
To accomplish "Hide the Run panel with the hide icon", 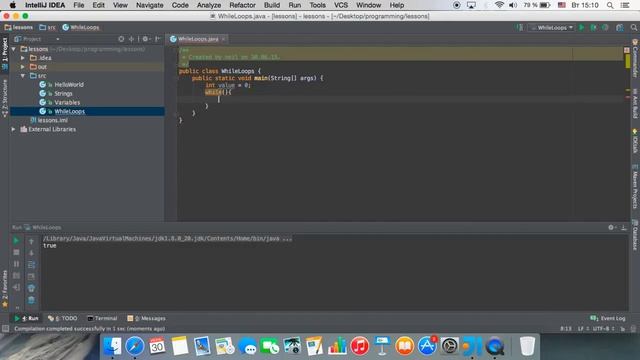I will coord(624,227).
